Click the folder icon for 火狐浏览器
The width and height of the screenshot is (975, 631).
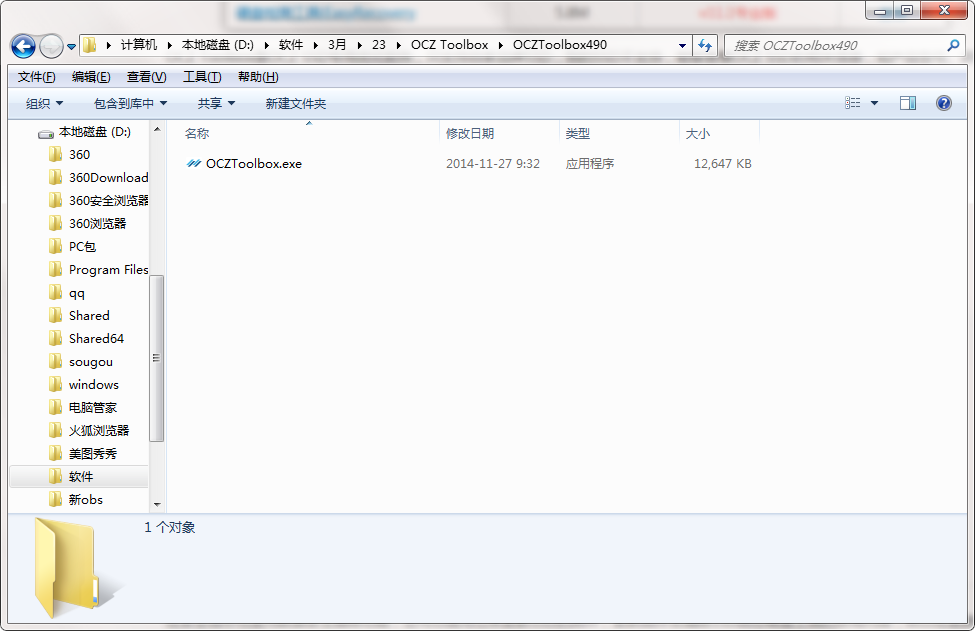point(55,430)
